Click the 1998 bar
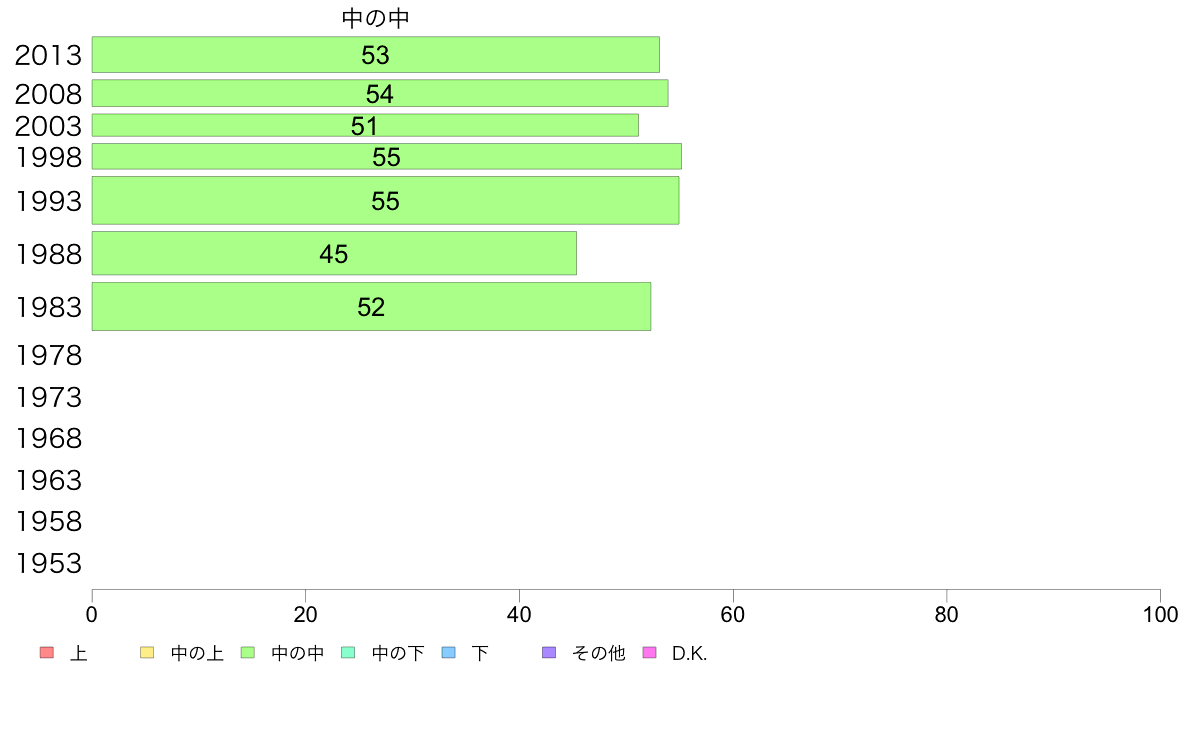The height and width of the screenshot is (736, 1188). click(386, 156)
